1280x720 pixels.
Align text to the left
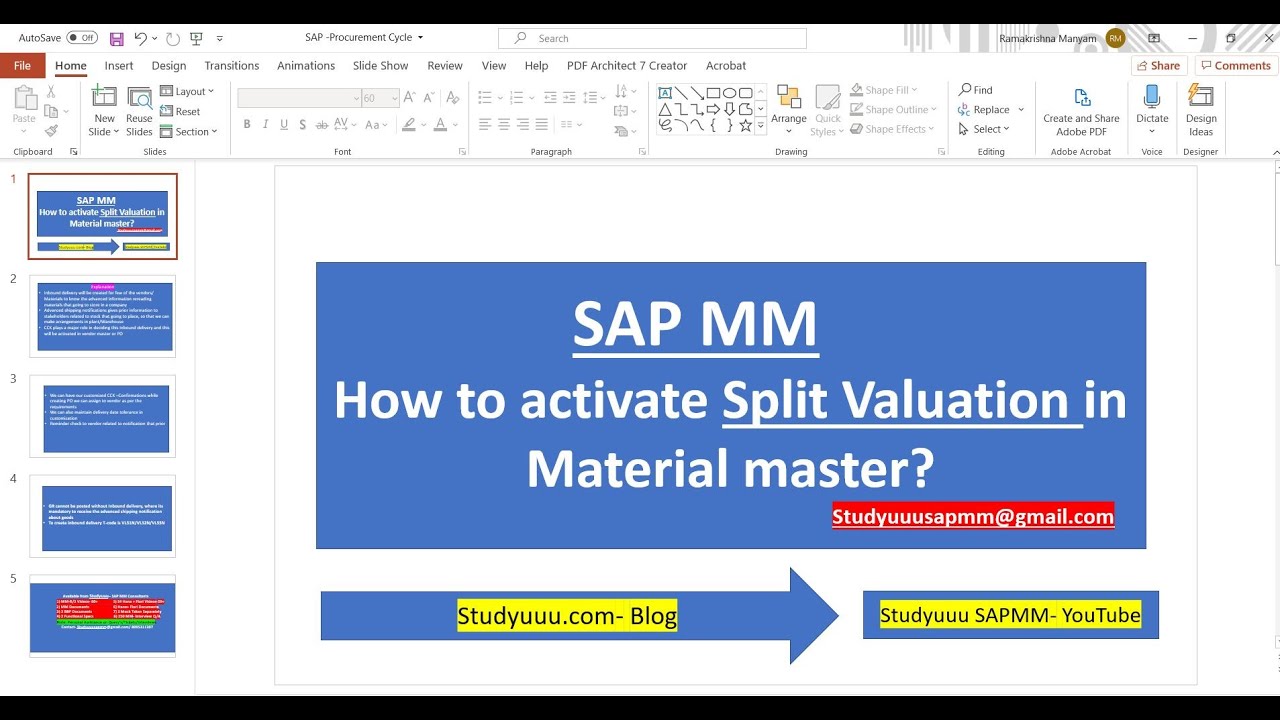[x=485, y=125]
